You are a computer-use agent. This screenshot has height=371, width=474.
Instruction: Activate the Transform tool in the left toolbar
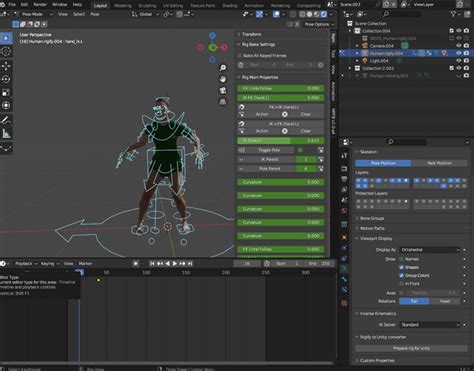(x=6, y=106)
